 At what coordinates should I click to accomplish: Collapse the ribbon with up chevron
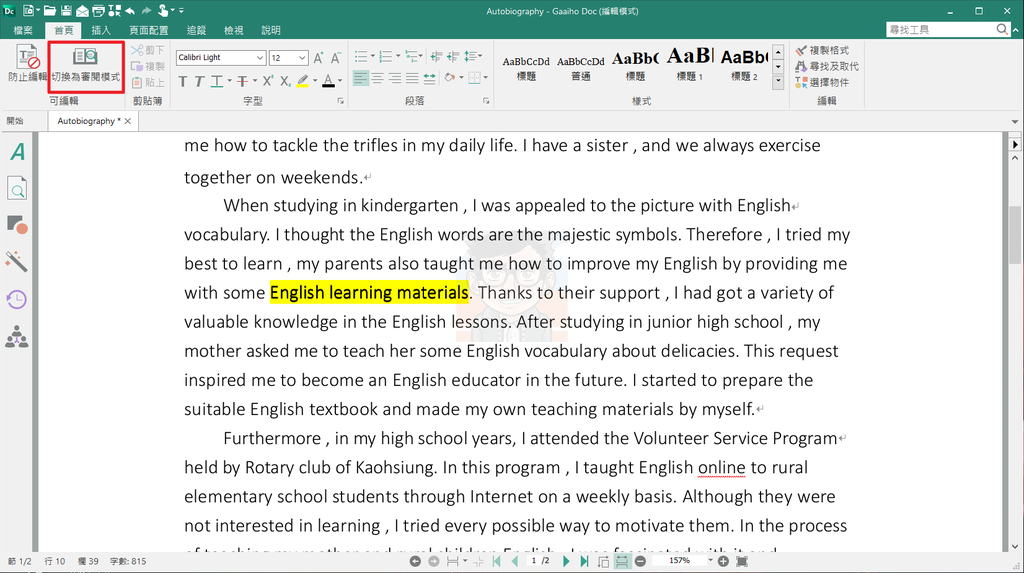tap(1016, 30)
